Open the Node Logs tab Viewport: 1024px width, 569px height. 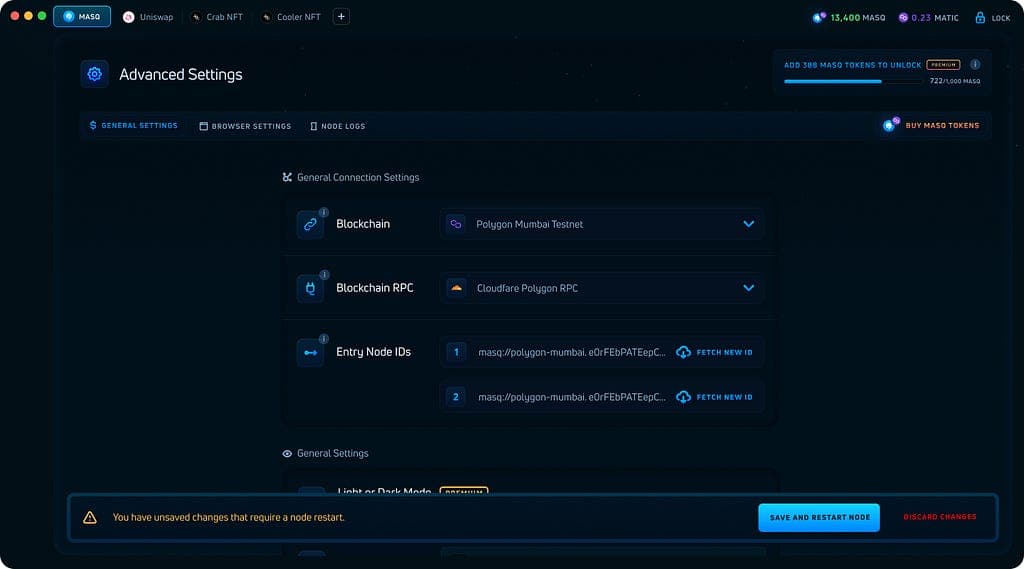point(337,126)
